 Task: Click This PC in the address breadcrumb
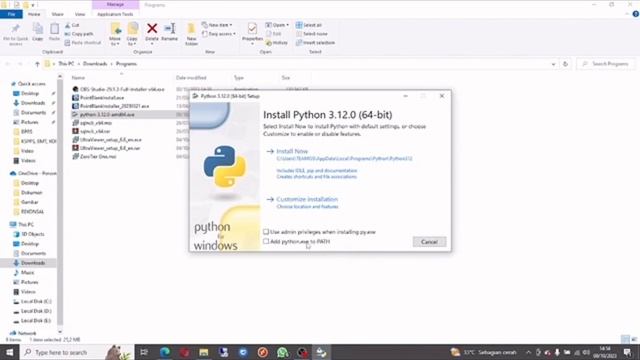coord(66,64)
